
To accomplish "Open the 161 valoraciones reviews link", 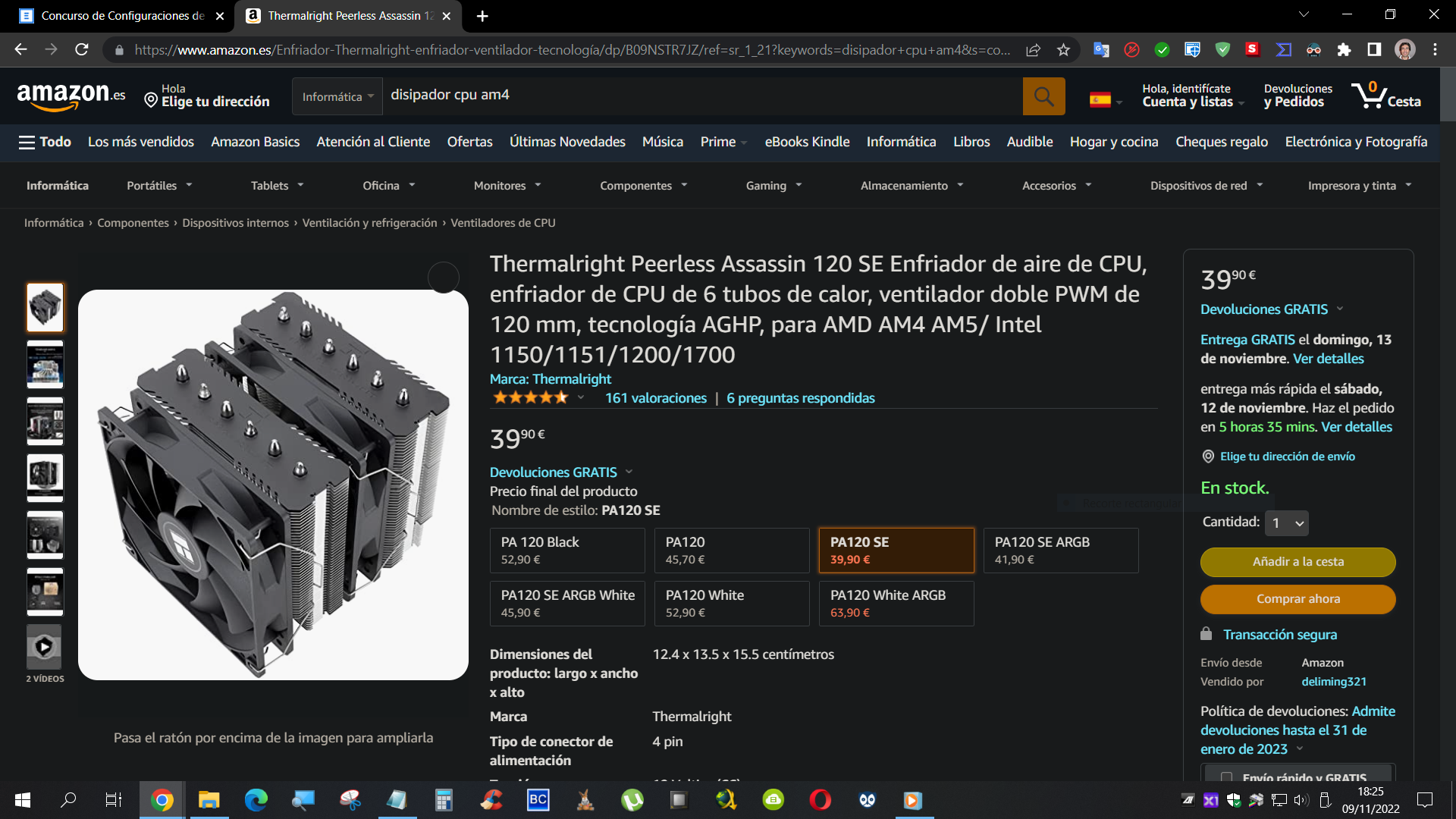I will pyautogui.click(x=655, y=398).
